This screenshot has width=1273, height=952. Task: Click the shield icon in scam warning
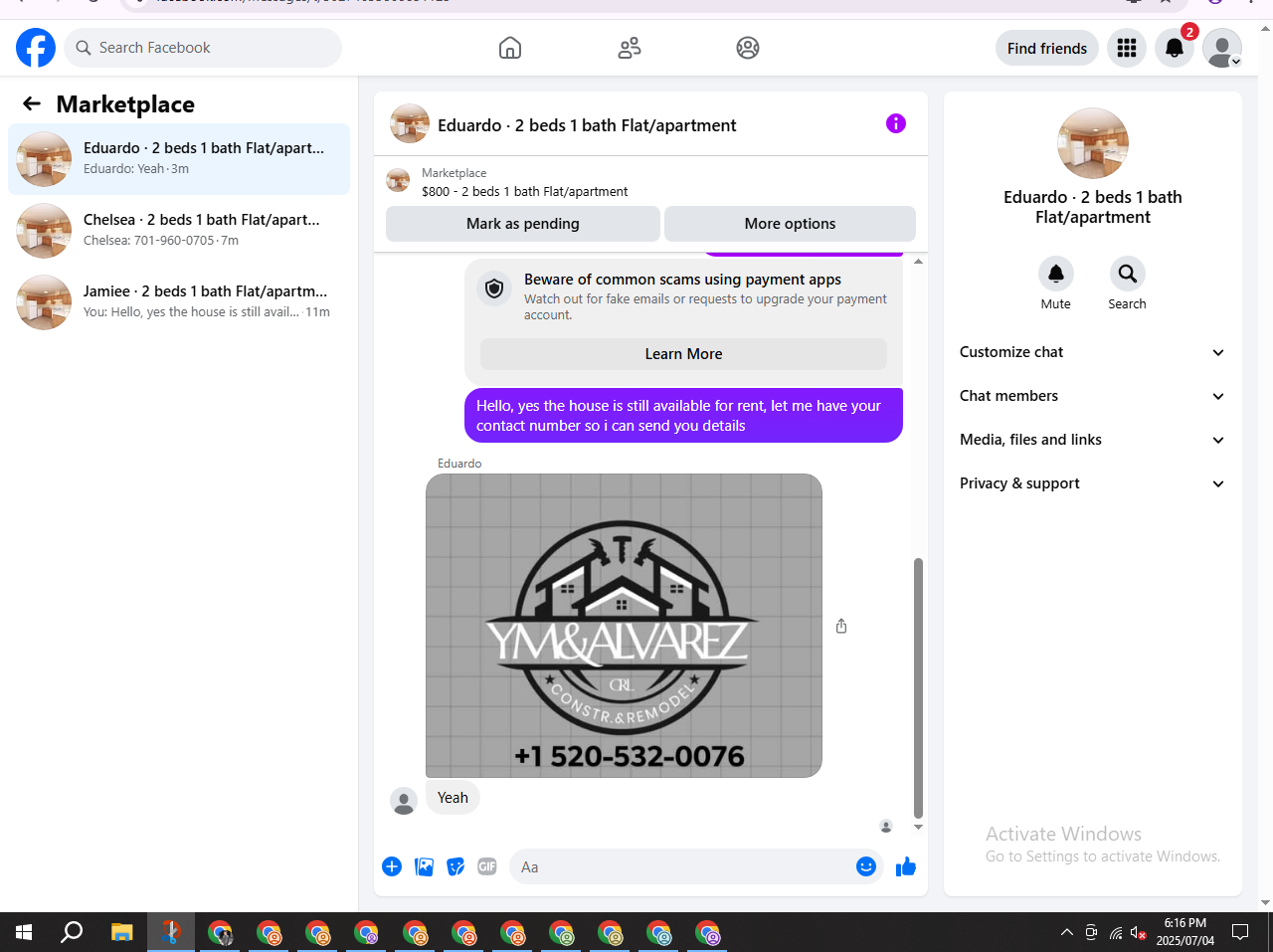tap(494, 288)
